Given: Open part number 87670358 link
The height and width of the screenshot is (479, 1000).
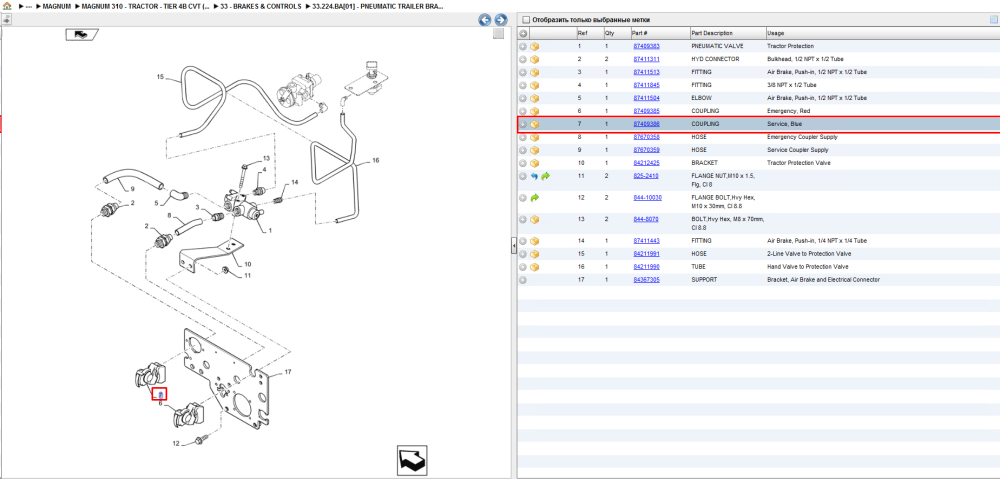Looking at the screenshot, I should [646, 136].
